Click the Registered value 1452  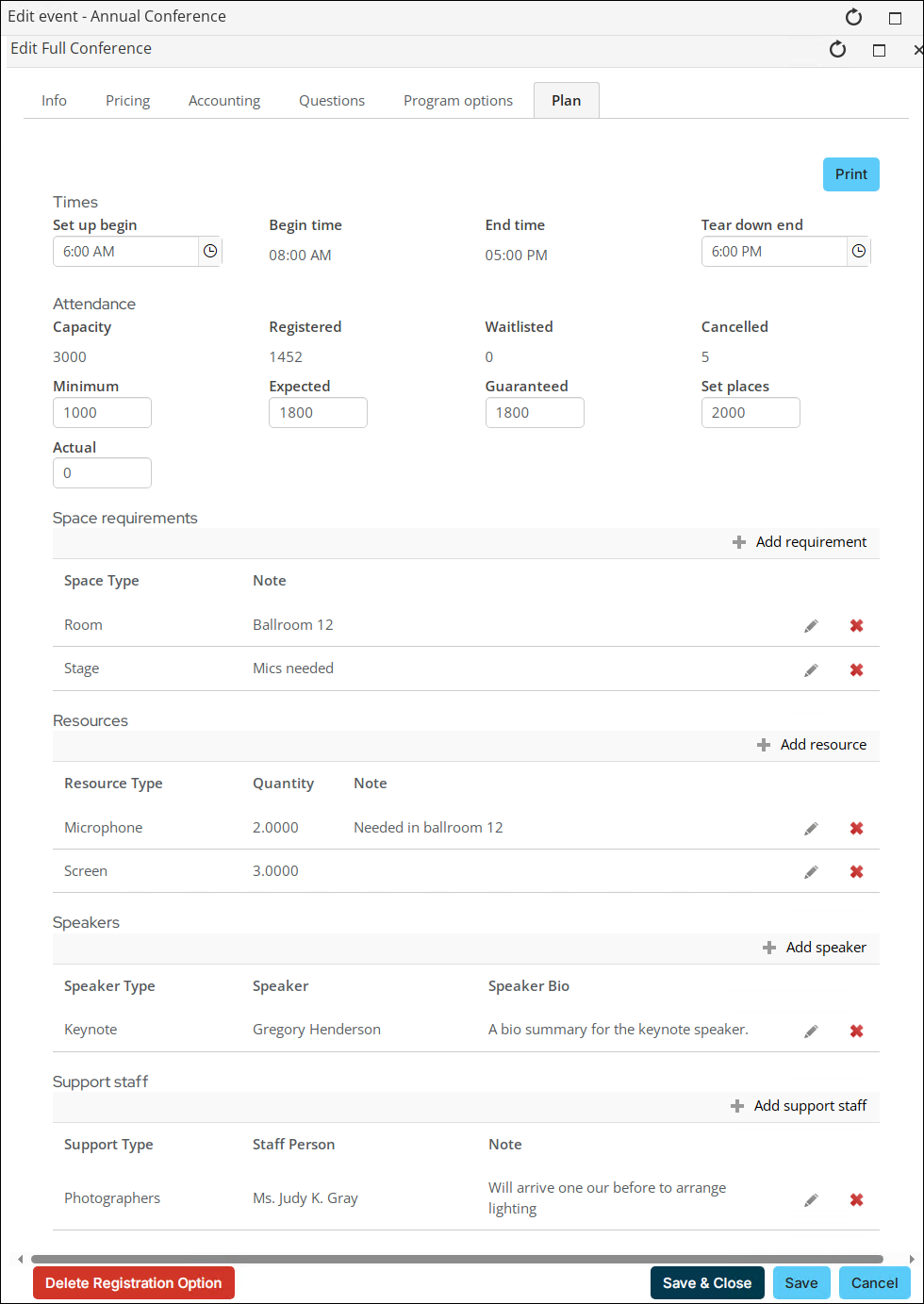point(286,357)
